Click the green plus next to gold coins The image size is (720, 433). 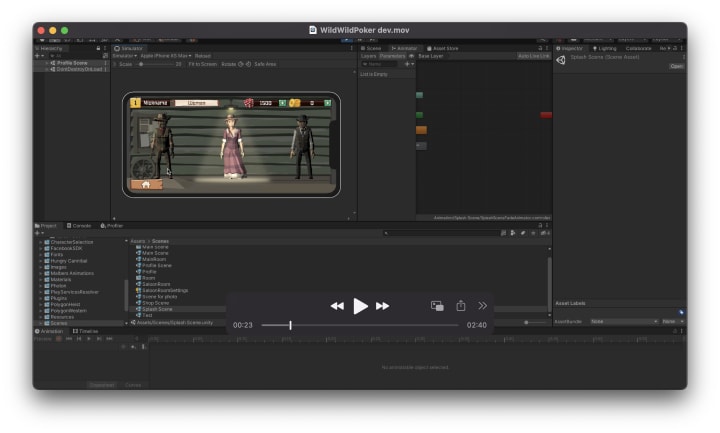coord(327,103)
